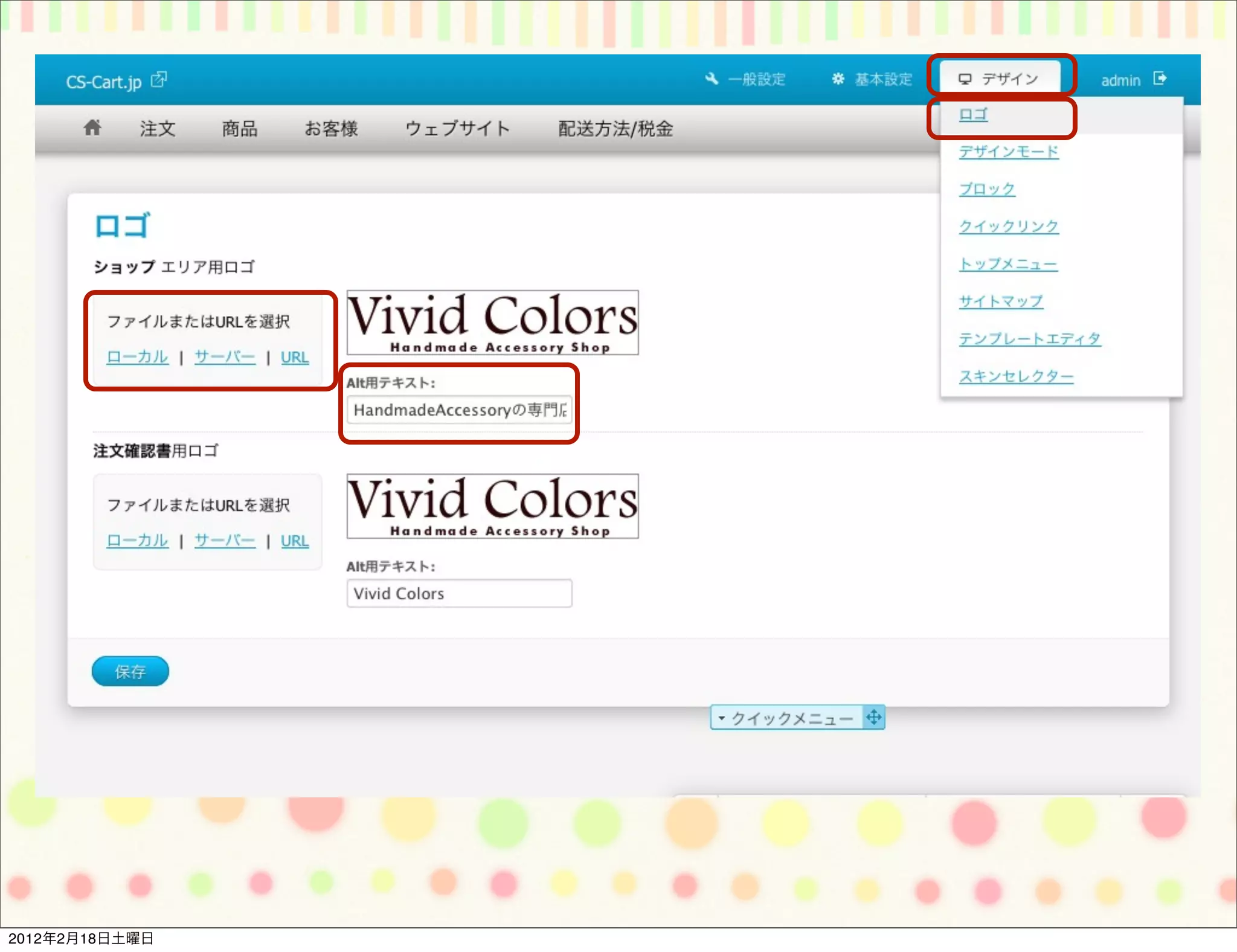The image size is (1237, 952).
Task: Open the 注文 menu
Action: (x=158, y=129)
